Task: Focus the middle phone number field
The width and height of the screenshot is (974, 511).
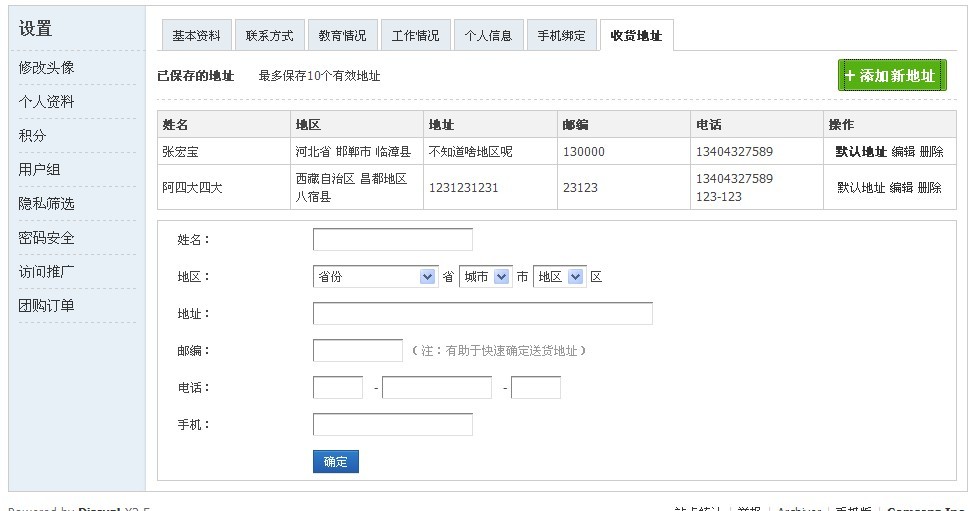Action: (x=437, y=387)
